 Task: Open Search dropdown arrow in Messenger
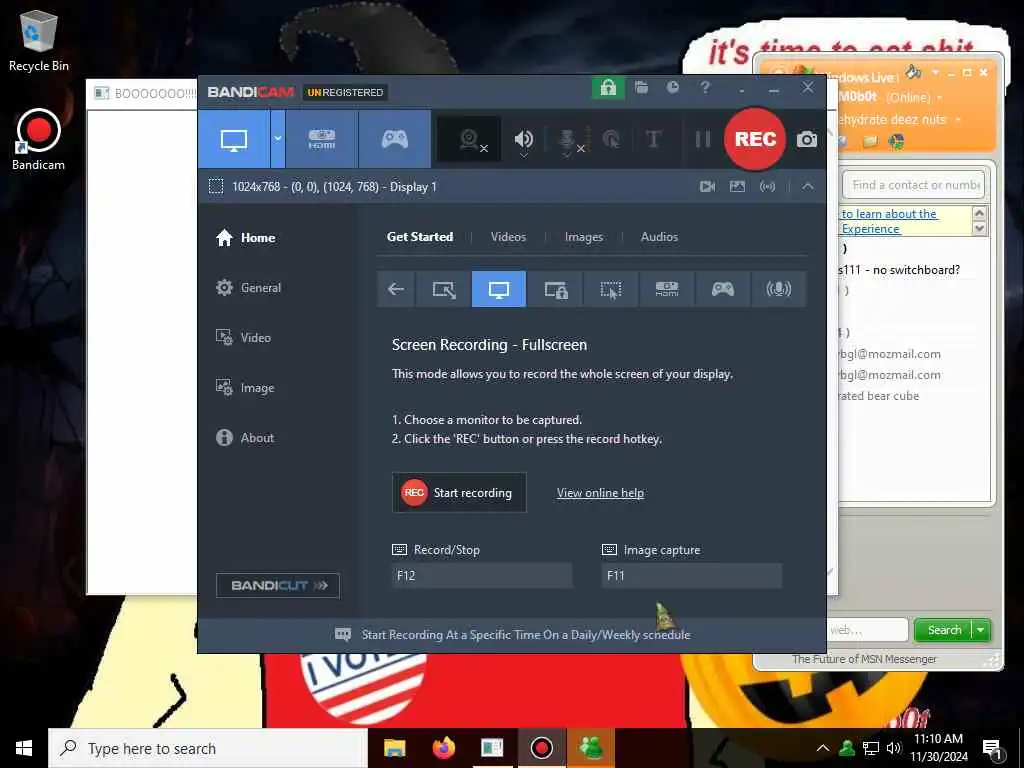click(x=981, y=630)
